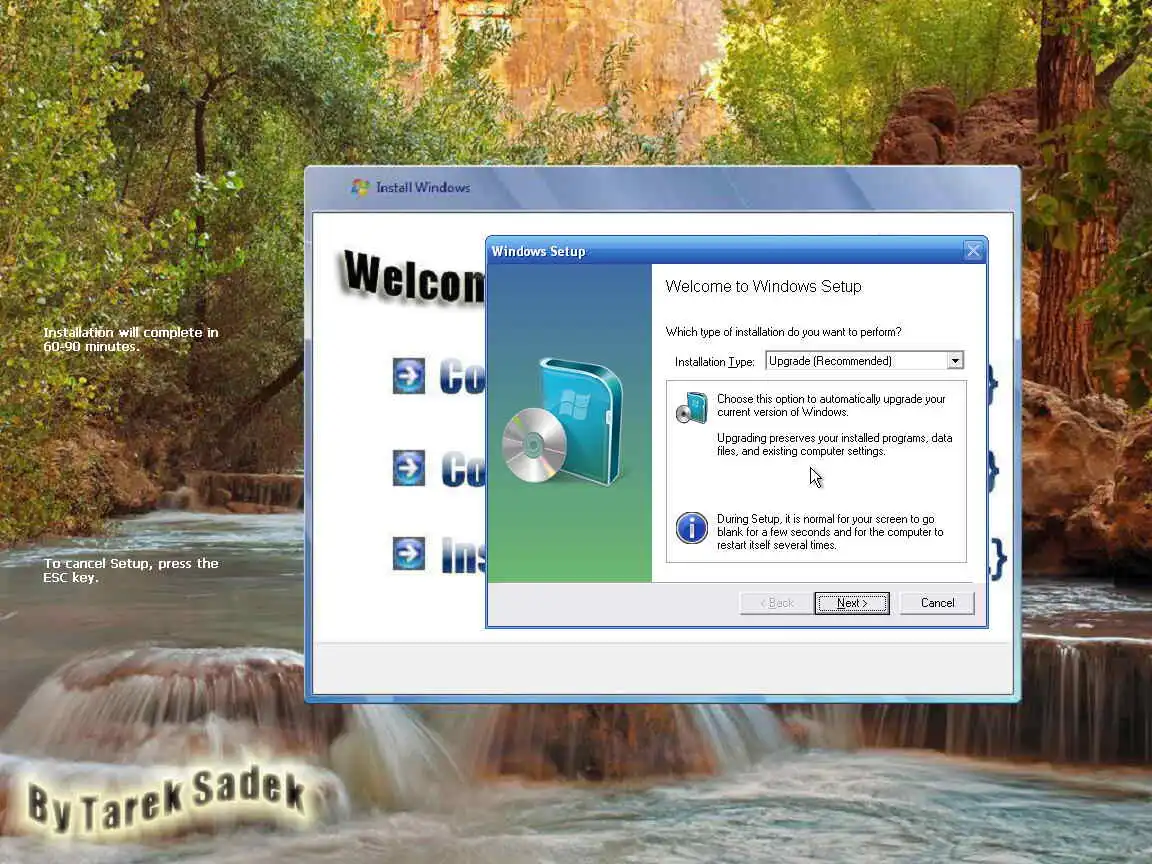Click the Next button in Windows Setup
The width and height of the screenshot is (1152, 864).
click(852, 603)
